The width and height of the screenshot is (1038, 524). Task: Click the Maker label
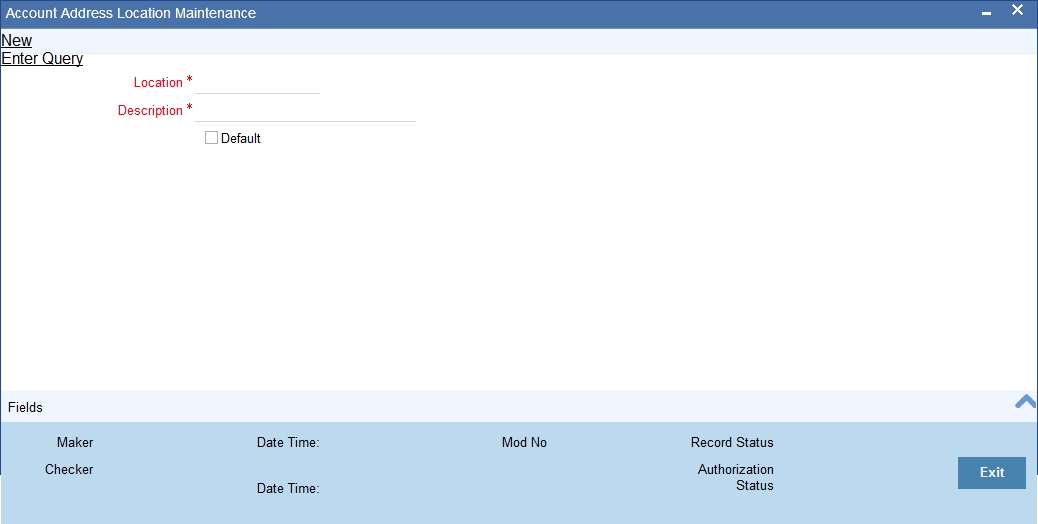tap(75, 442)
